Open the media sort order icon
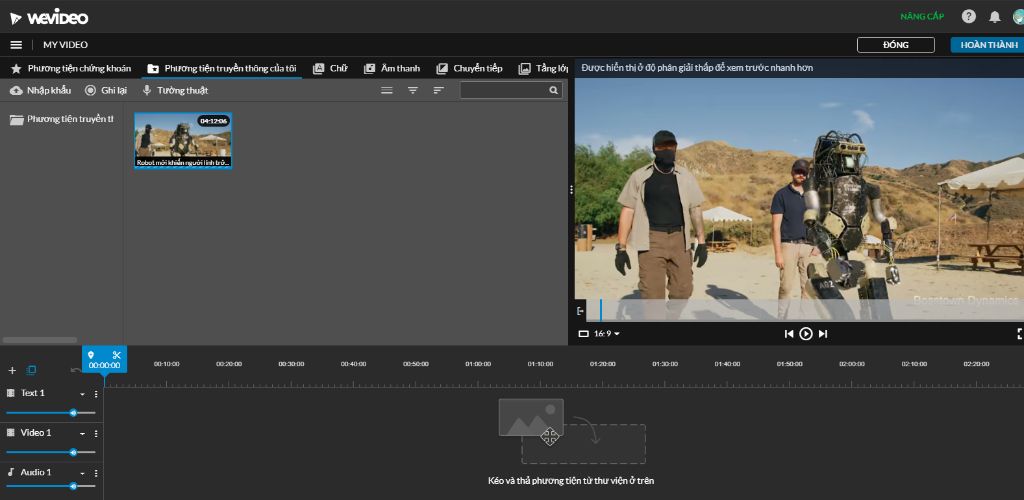The height and width of the screenshot is (500, 1024). click(x=438, y=91)
